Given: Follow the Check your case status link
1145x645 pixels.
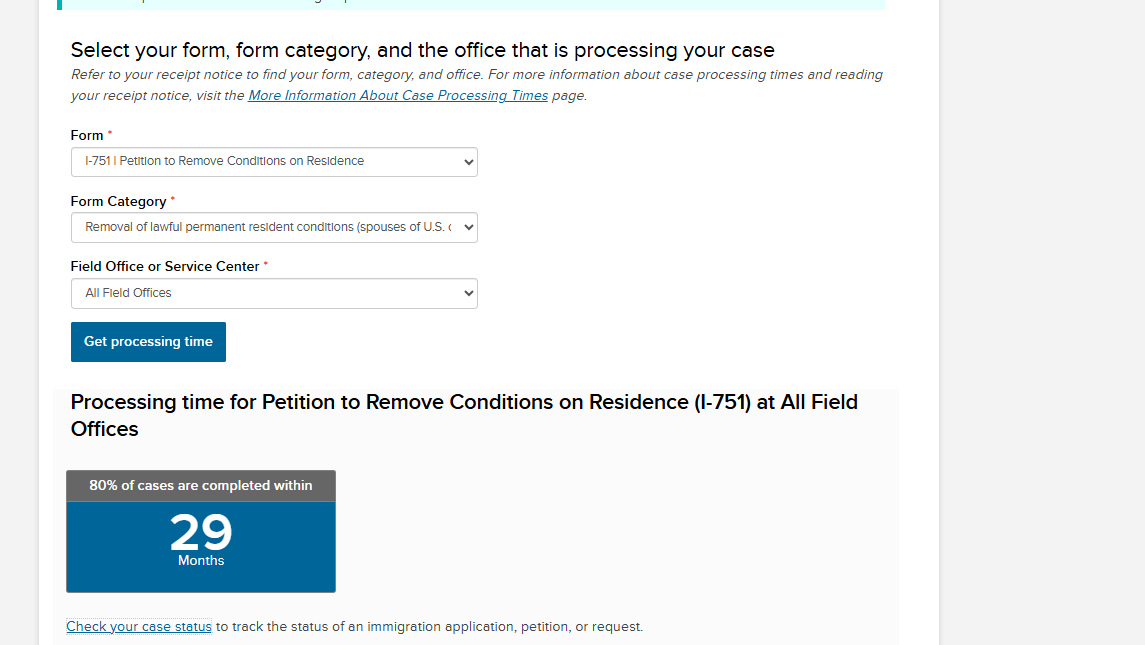Looking at the screenshot, I should pos(139,627).
